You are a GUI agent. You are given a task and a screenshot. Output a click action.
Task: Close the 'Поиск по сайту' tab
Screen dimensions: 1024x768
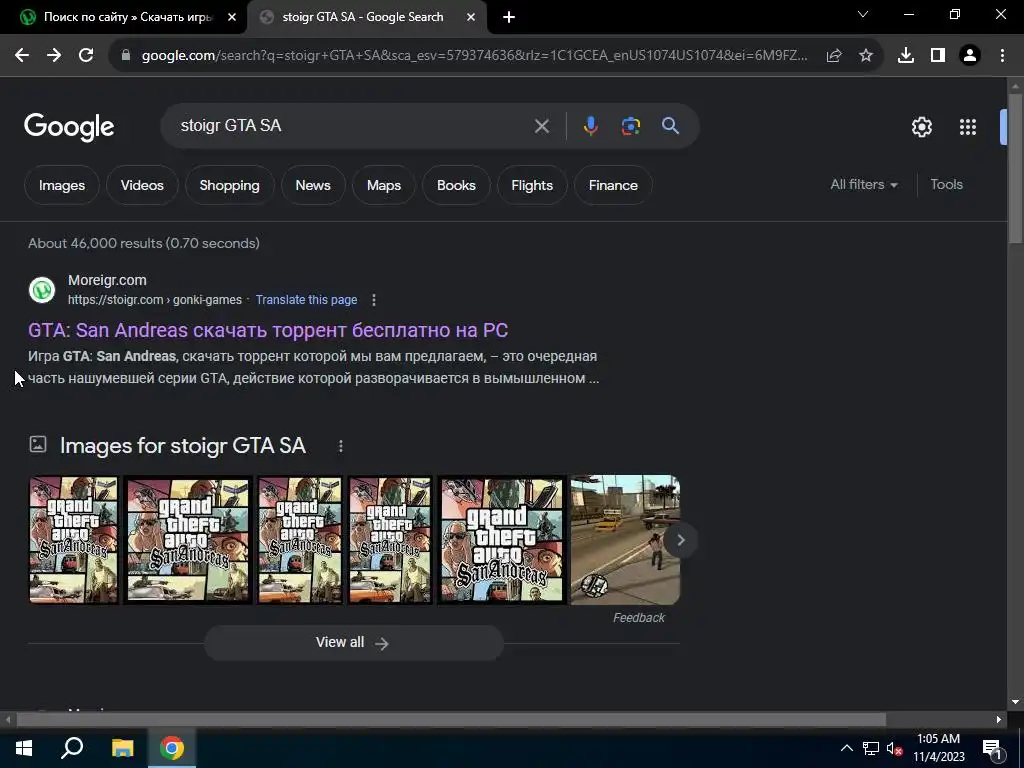click(232, 17)
